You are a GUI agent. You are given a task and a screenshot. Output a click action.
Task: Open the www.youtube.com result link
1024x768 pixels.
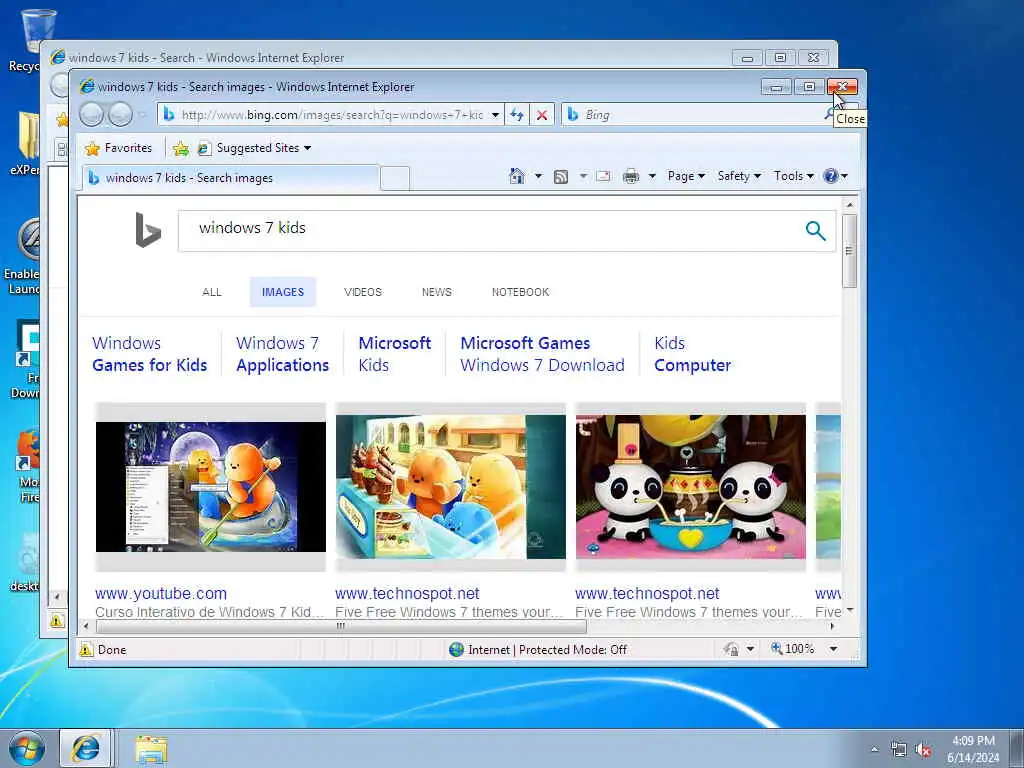(x=161, y=594)
